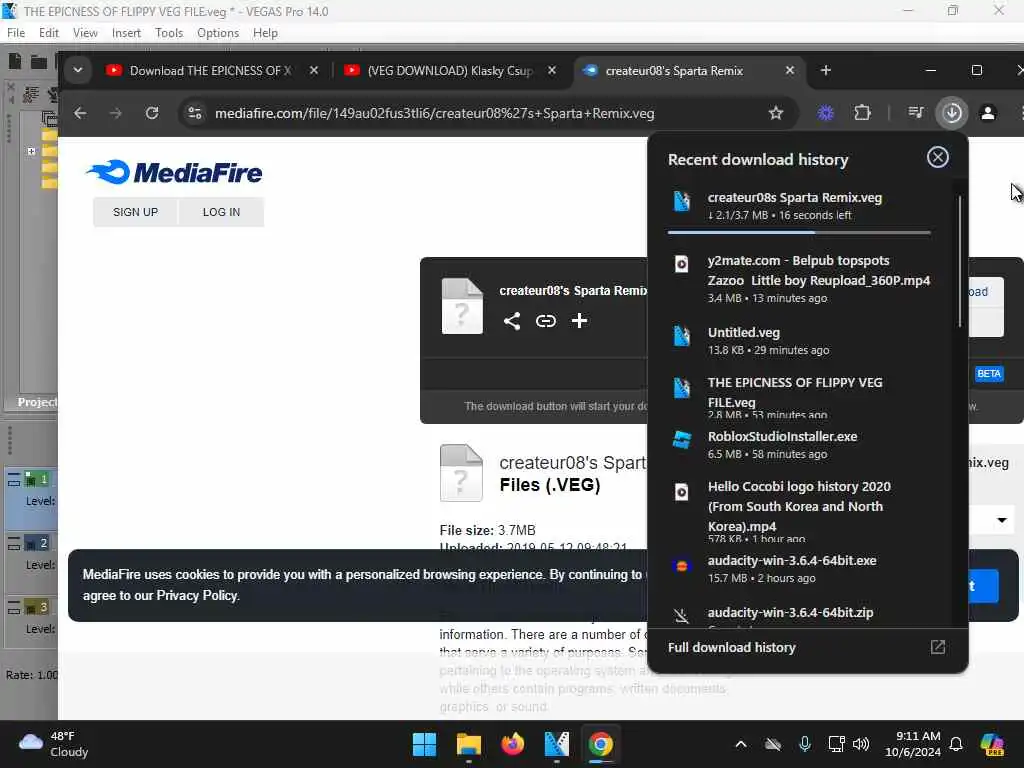The image size is (1024, 768).
Task: Expand the Chrome tab search dropdown
Action: 78,70
